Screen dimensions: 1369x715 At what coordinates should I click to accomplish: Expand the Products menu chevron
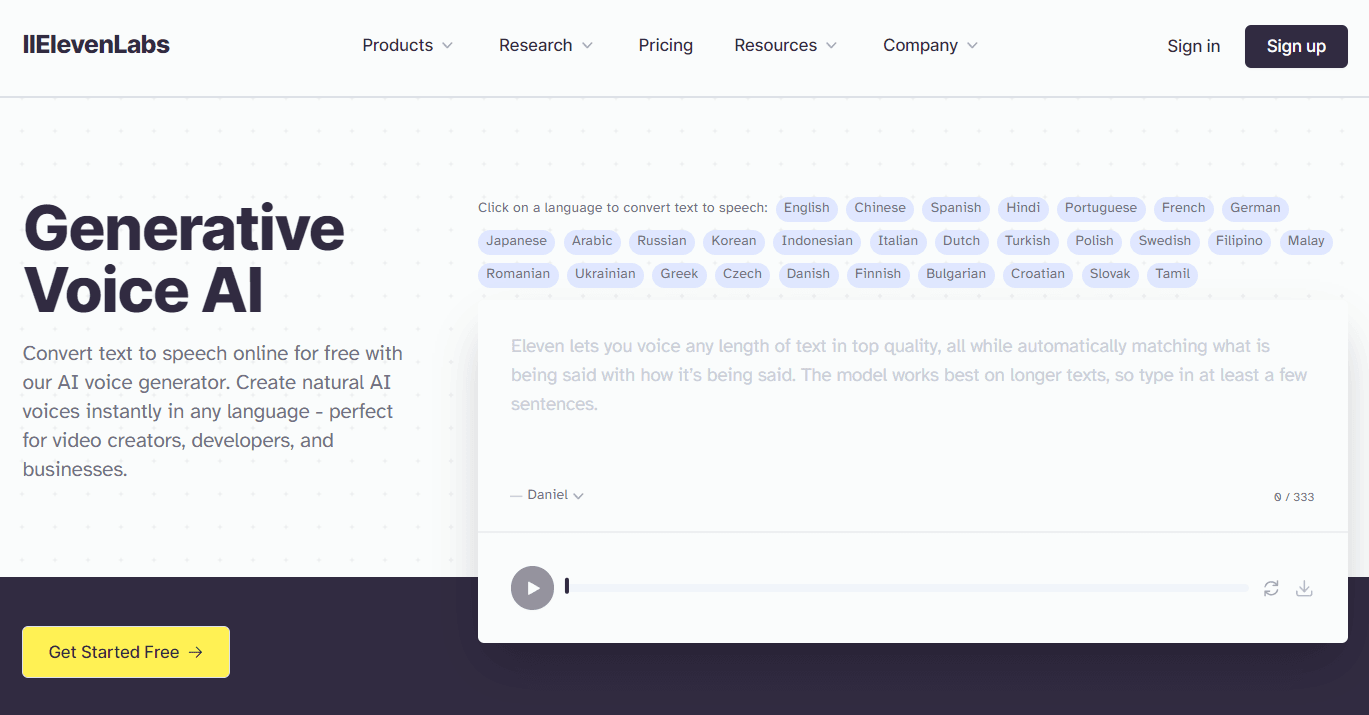coord(447,46)
